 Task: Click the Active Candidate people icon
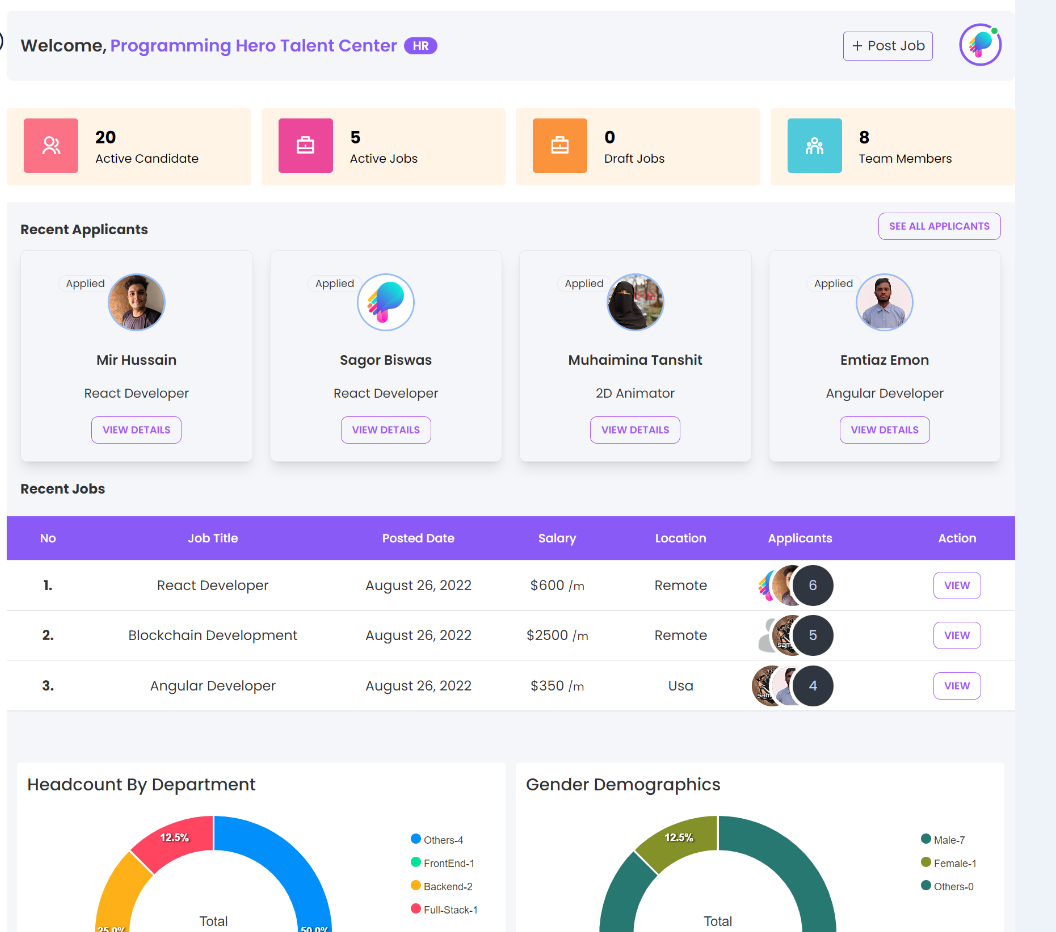tap(51, 145)
